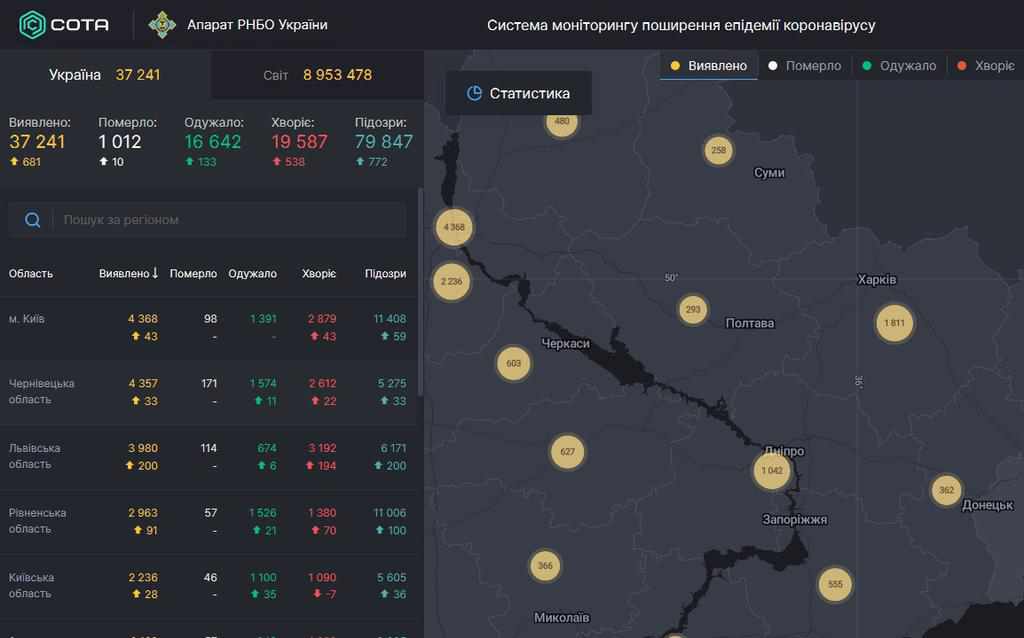This screenshot has height=638, width=1024.
Task: Sort table by Виявлено column
Action: (x=129, y=273)
